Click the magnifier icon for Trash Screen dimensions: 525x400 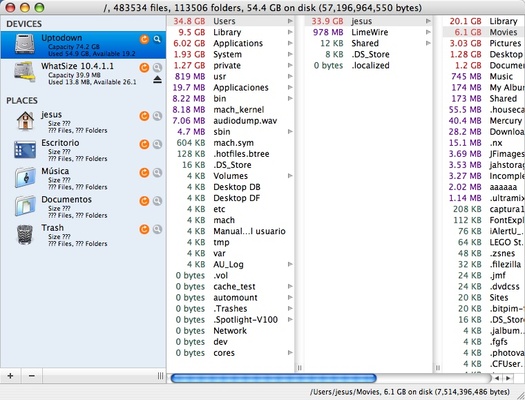coord(157,229)
